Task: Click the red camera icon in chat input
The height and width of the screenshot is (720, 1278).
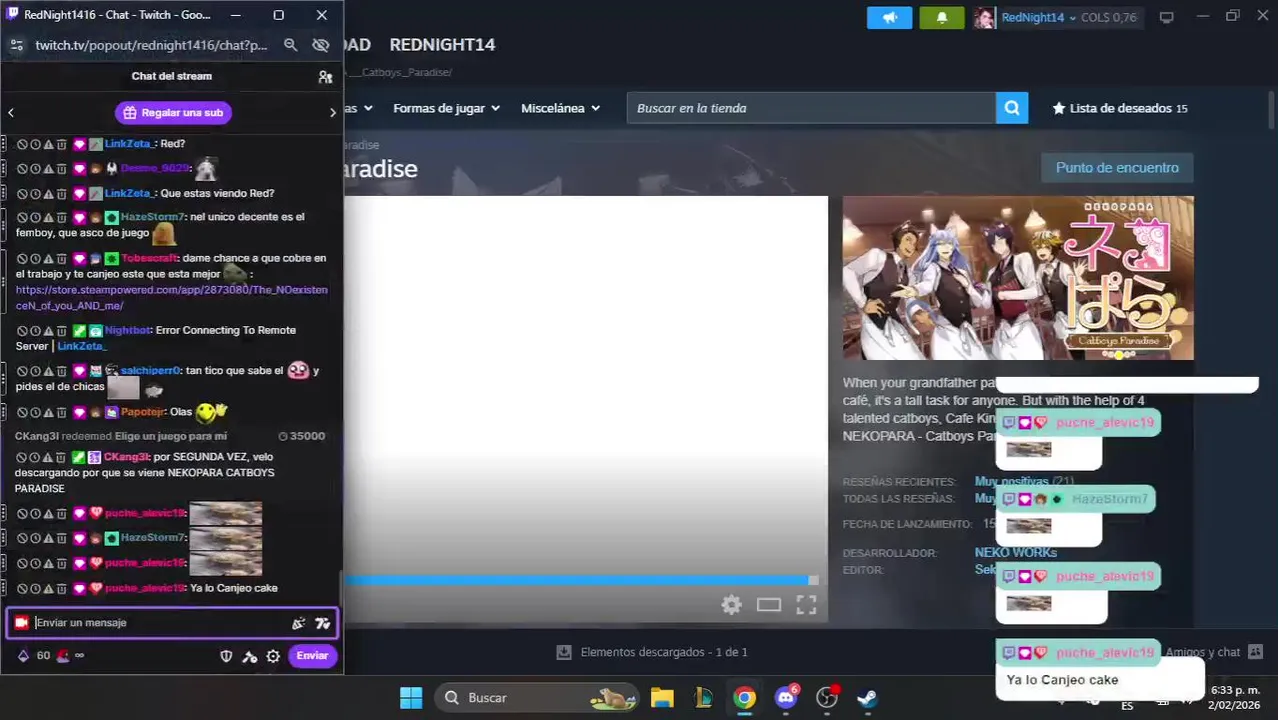Action: (21, 623)
